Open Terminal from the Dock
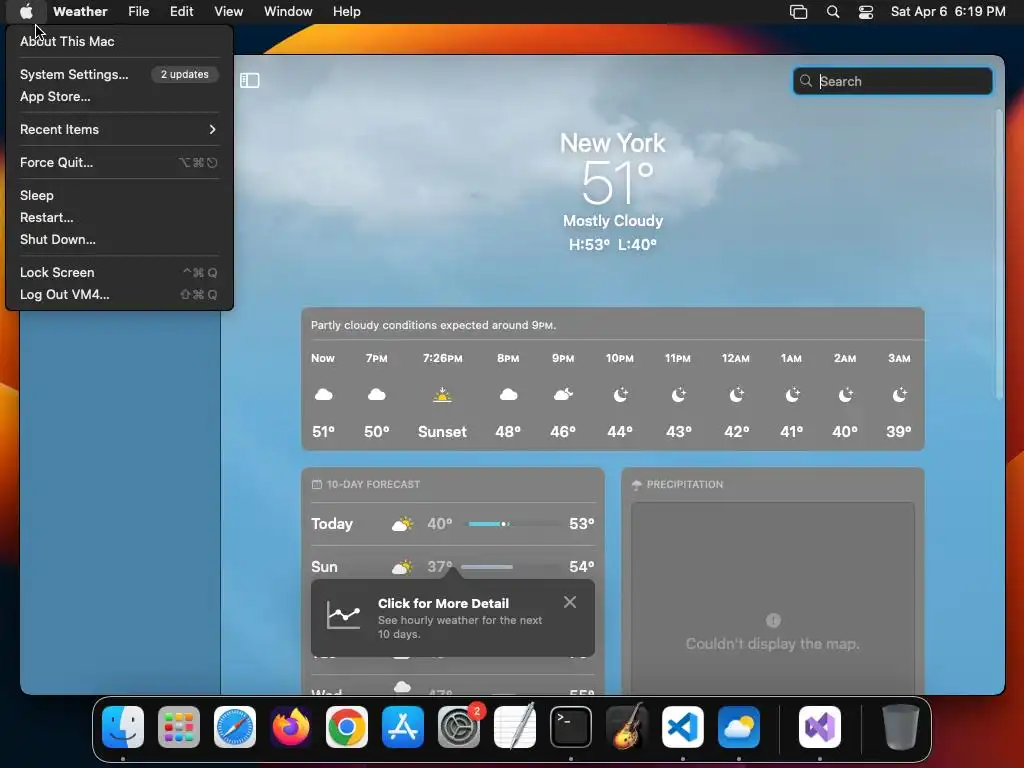The image size is (1024, 768). tap(571, 727)
